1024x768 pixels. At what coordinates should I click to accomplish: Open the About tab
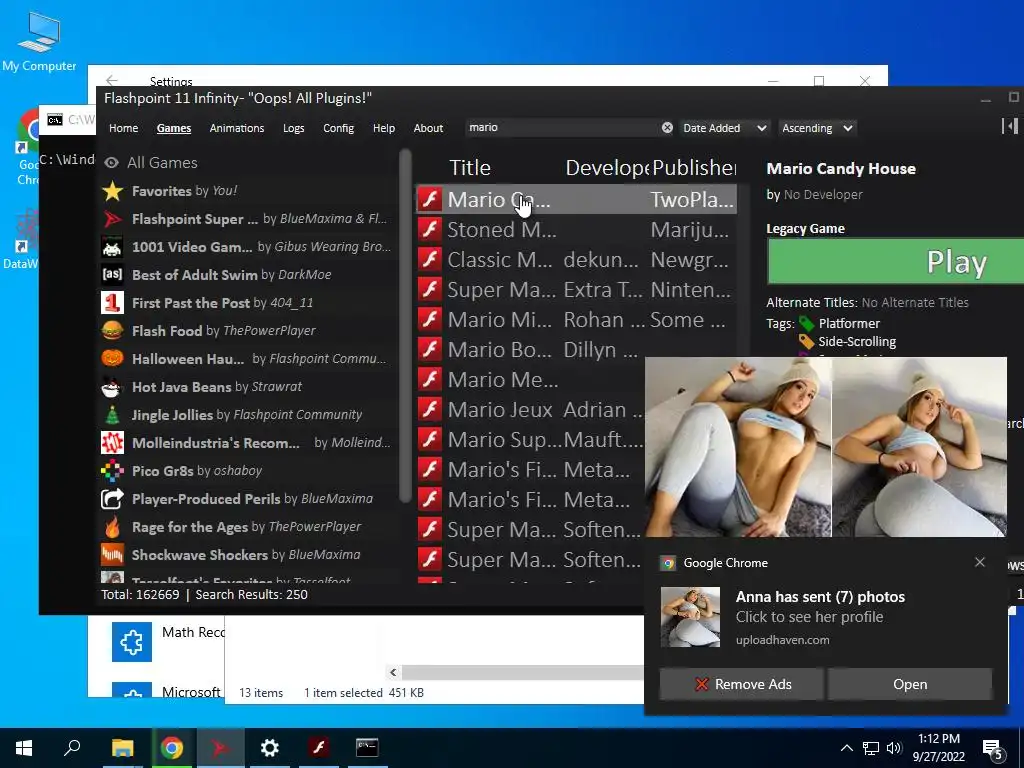click(428, 128)
